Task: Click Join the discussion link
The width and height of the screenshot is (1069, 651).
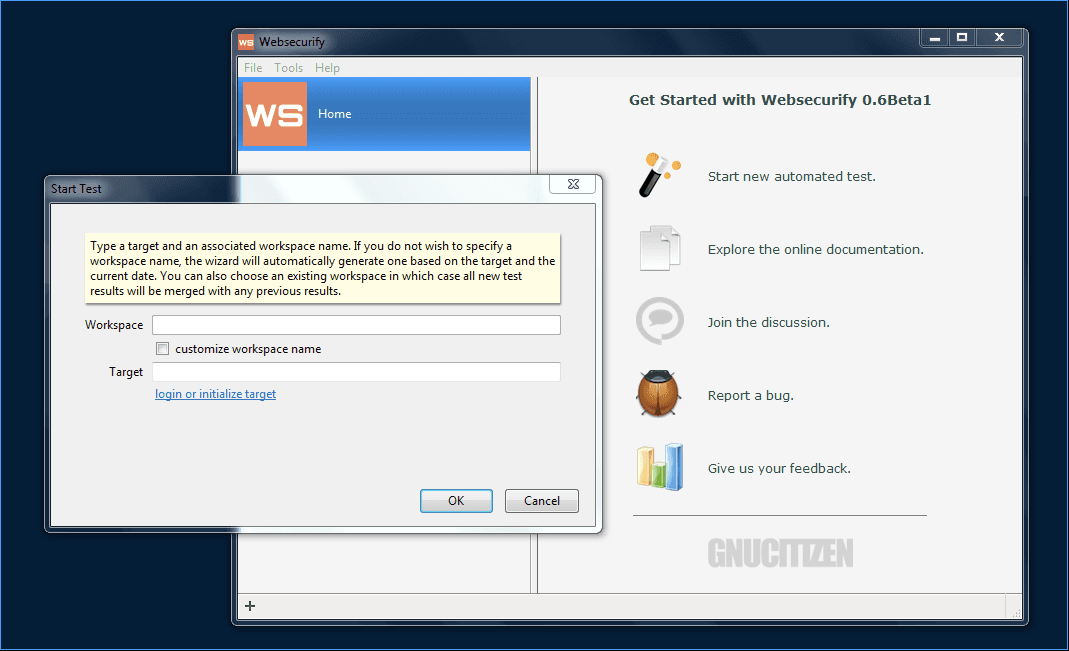Action: pos(768,322)
